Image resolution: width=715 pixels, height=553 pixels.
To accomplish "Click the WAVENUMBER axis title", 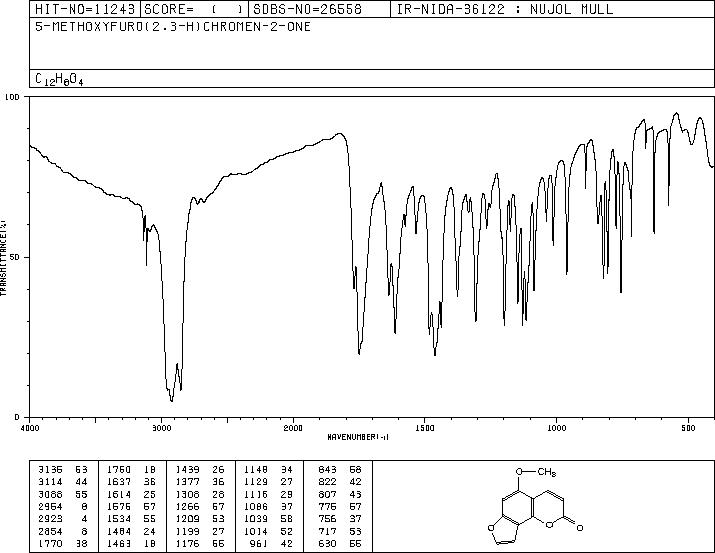I will pos(358,437).
